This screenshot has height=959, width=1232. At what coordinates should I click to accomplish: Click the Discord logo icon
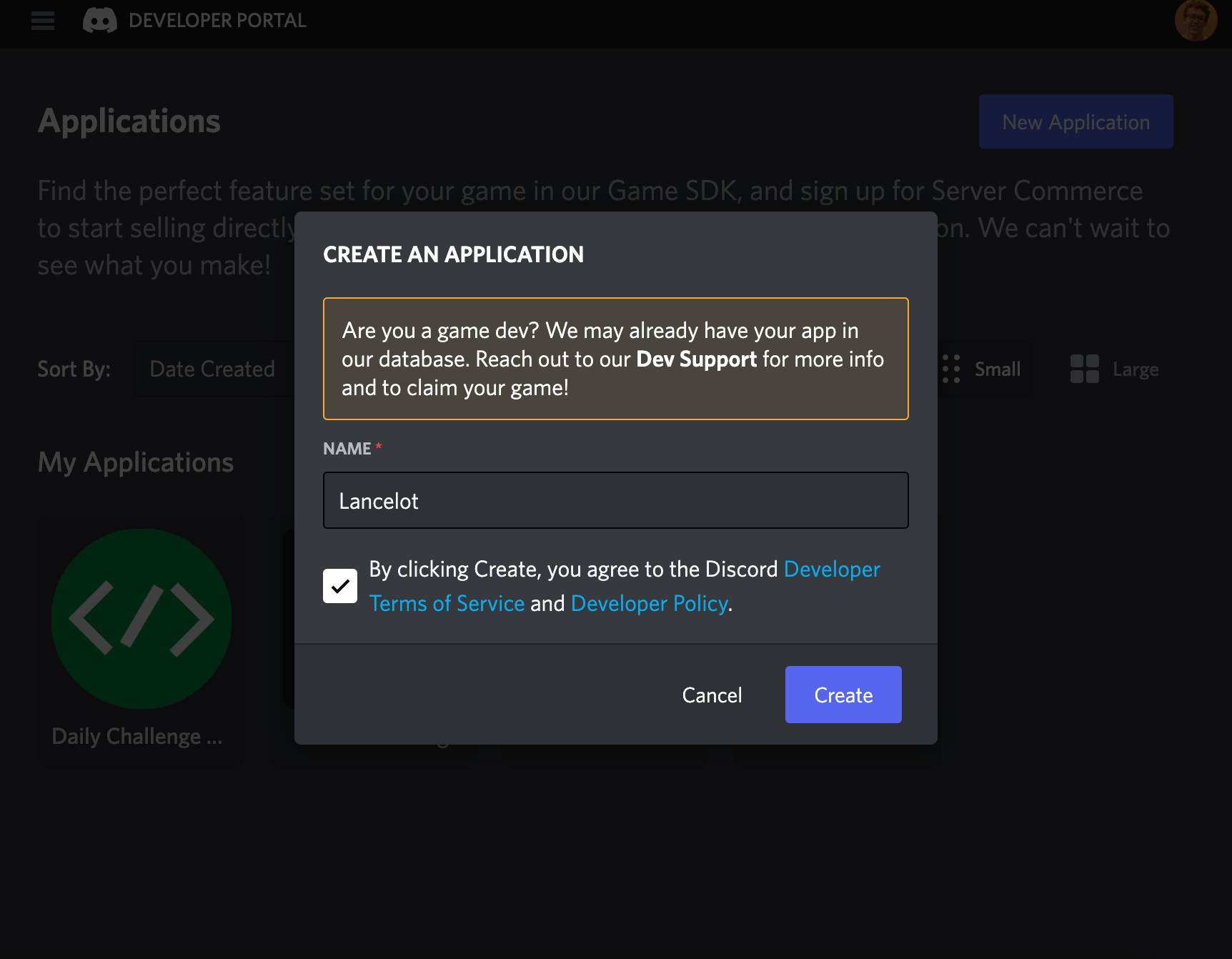[100, 21]
